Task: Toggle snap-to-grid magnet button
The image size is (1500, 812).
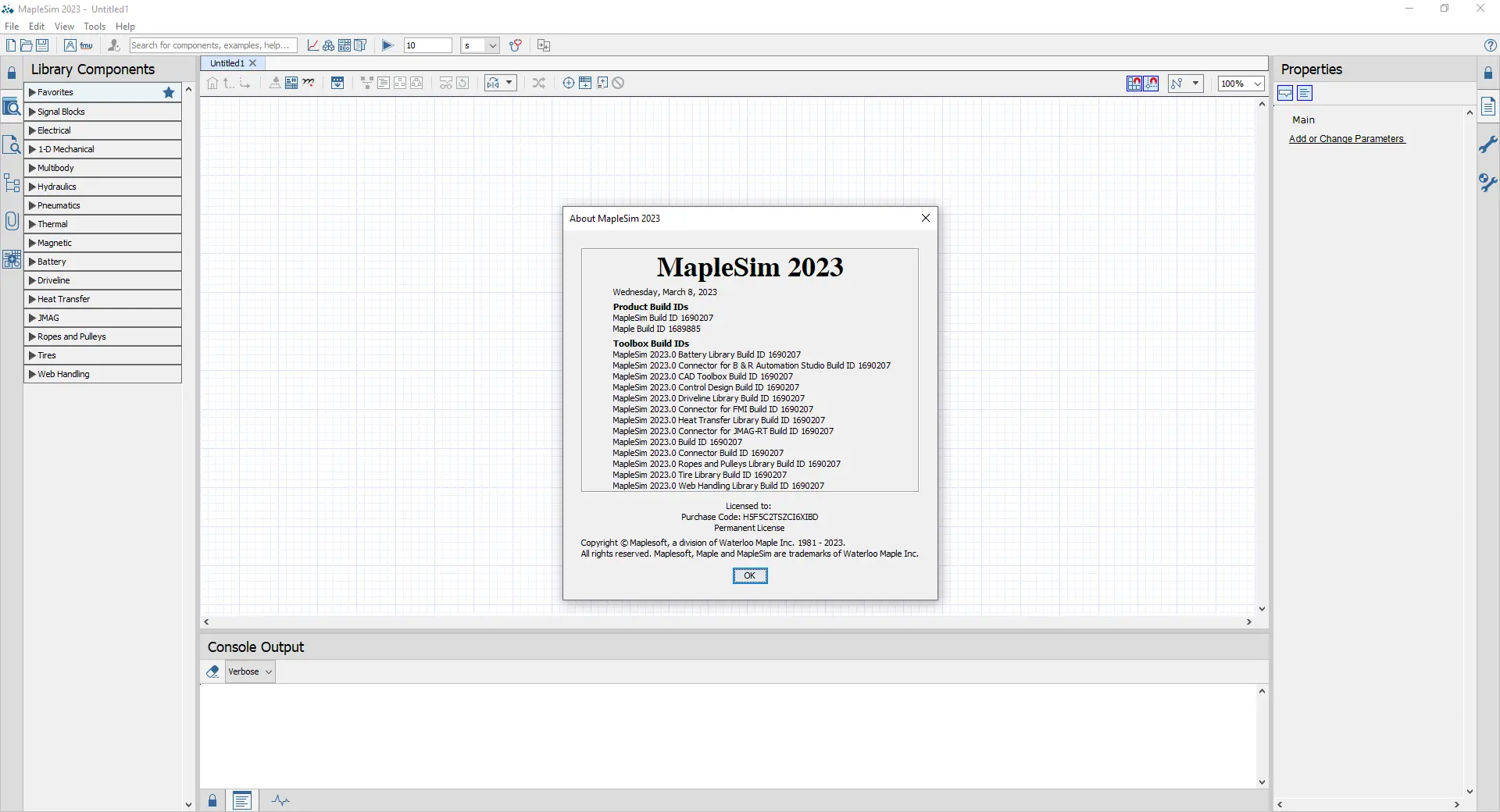Action: tap(1134, 84)
